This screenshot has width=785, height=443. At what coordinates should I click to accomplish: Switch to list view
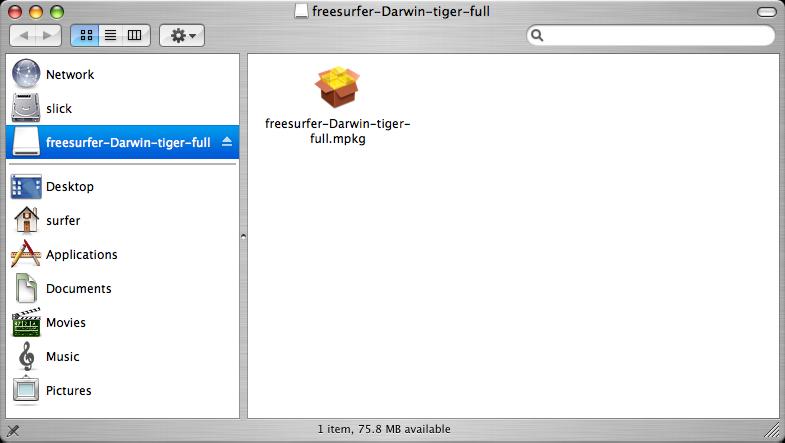110,36
